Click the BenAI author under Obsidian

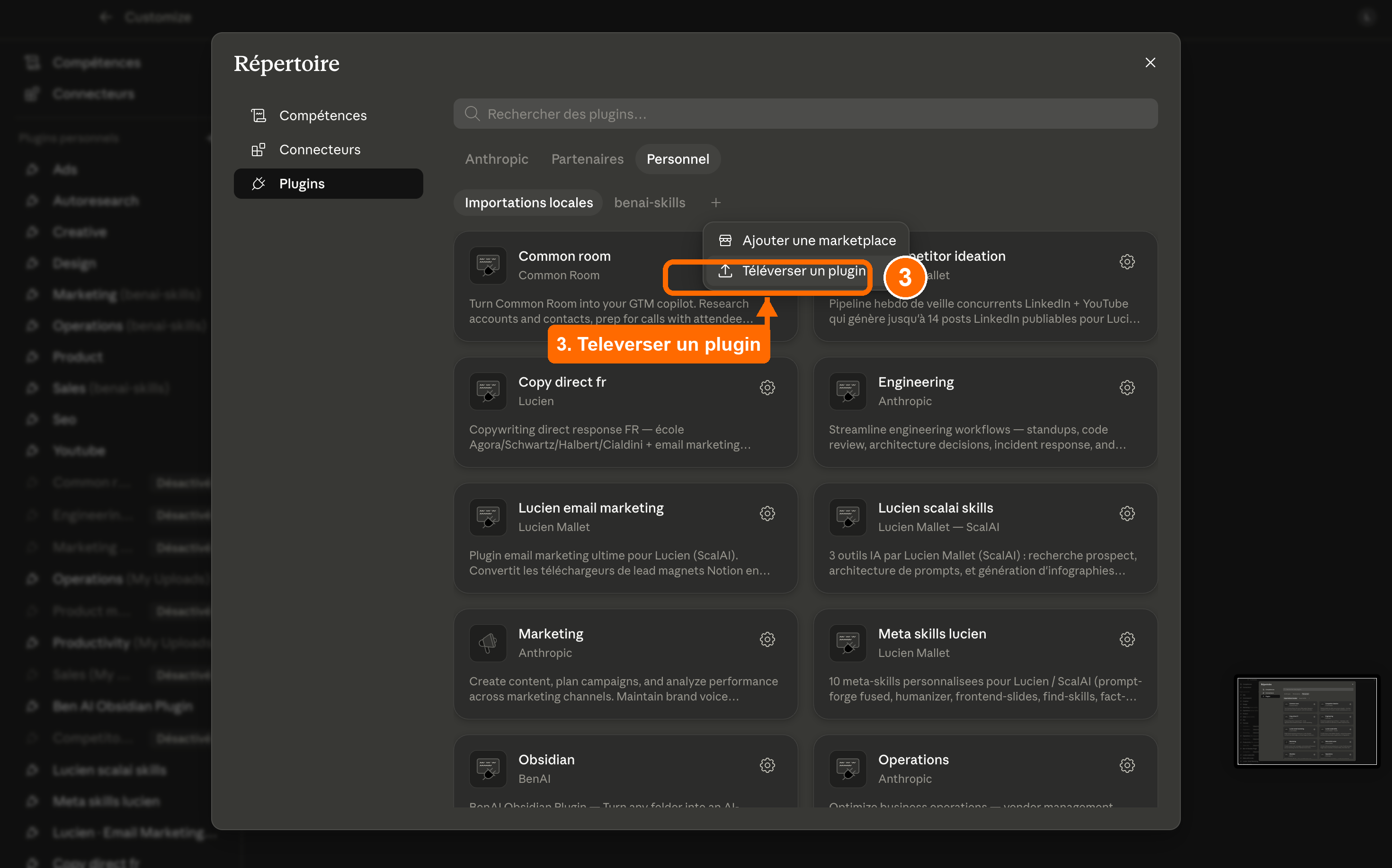coord(534,779)
